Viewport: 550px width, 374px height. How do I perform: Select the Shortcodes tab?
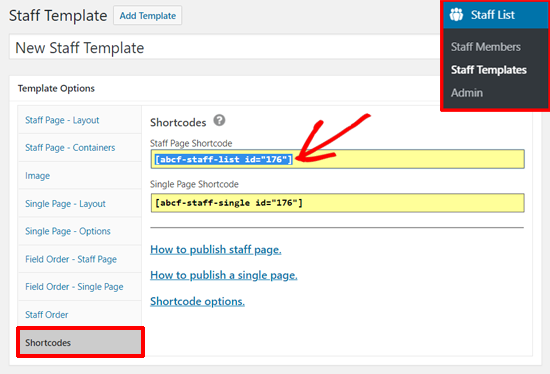click(x=81, y=342)
